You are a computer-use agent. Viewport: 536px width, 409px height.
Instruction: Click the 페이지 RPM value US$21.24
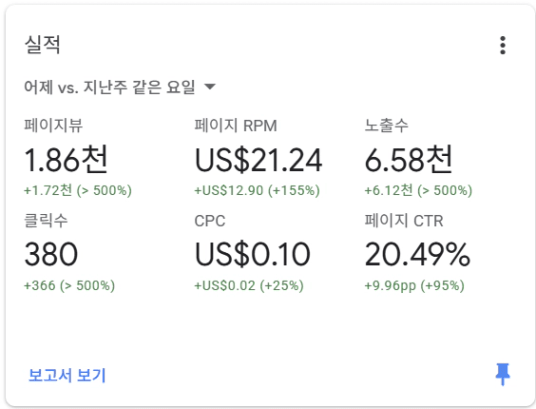coord(258,160)
